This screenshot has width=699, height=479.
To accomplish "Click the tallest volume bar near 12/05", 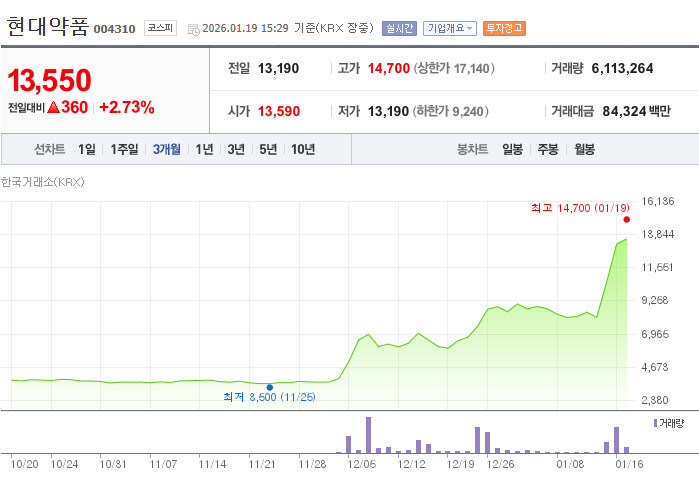I will 368,435.
